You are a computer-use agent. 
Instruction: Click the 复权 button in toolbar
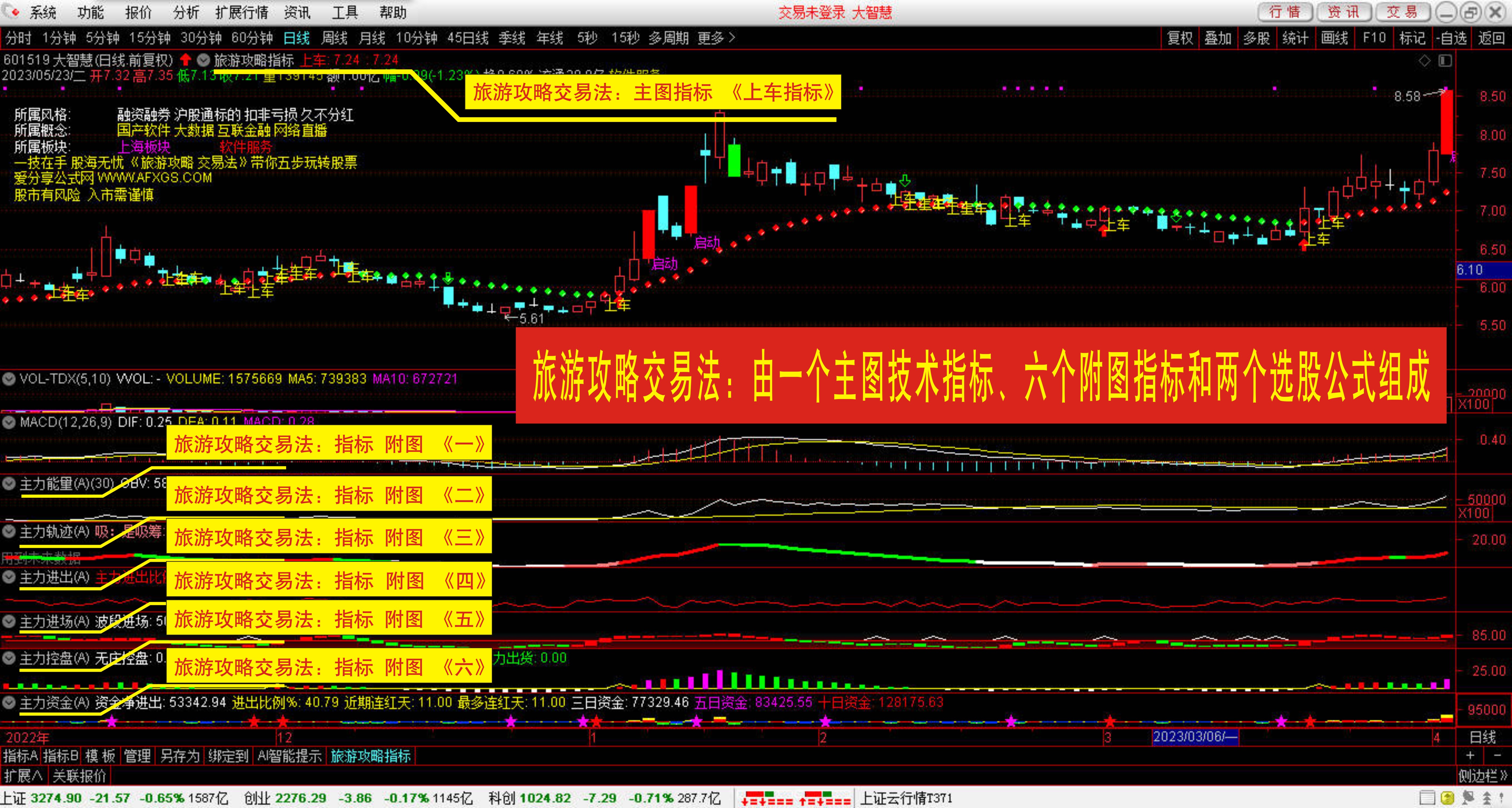click(1180, 38)
